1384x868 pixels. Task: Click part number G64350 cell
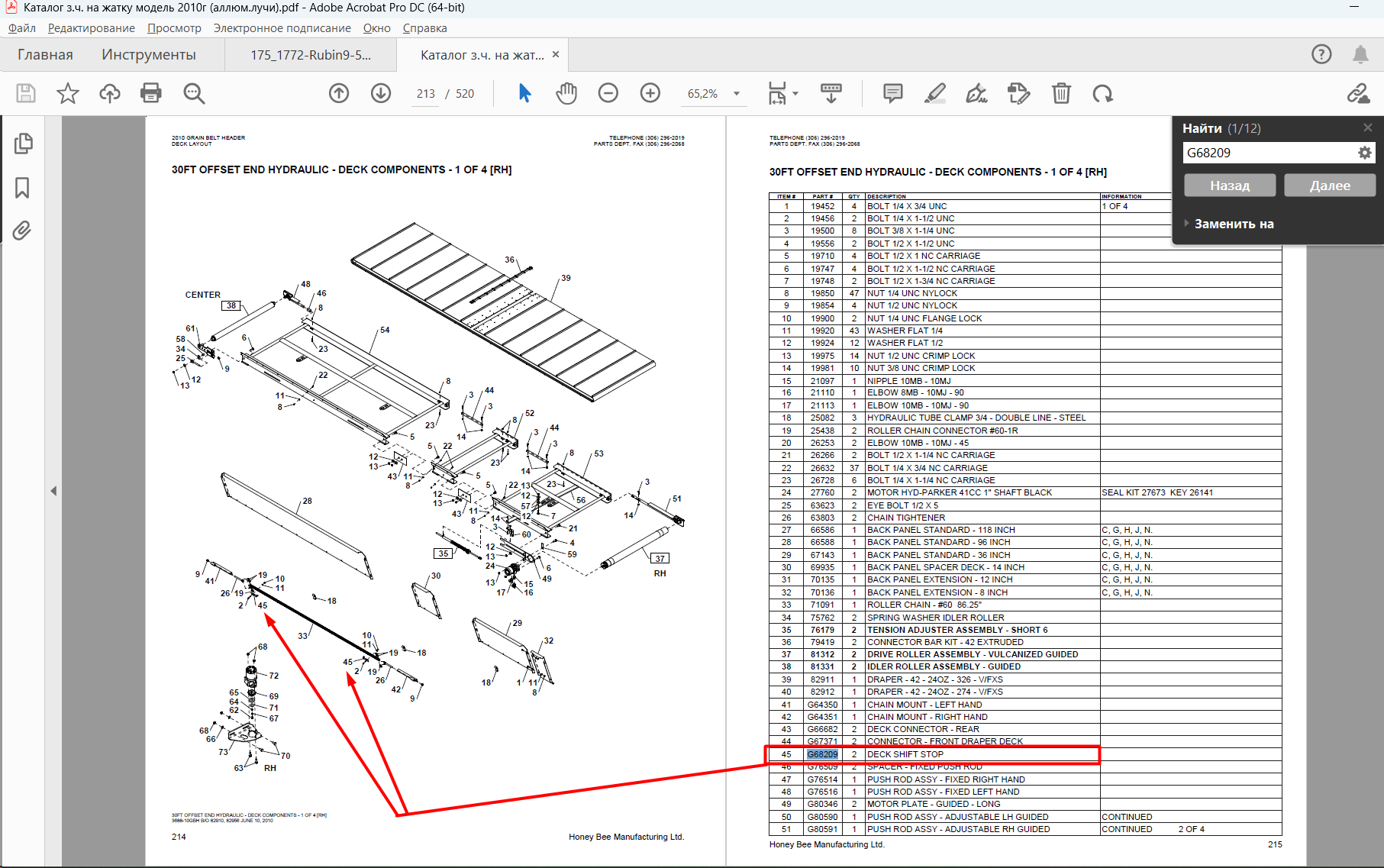pyautogui.click(x=822, y=705)
